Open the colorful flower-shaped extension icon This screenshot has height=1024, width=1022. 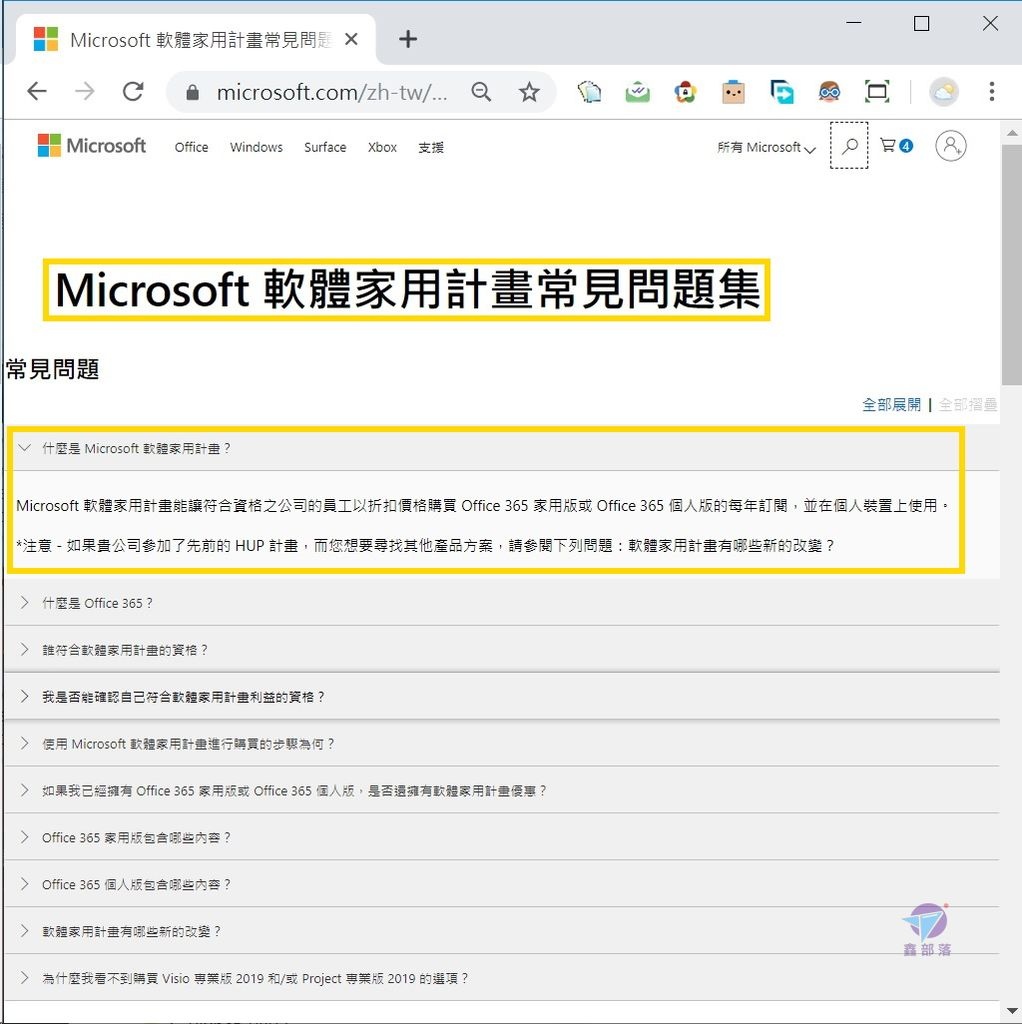pyautogui.click(x=685, y=92)
